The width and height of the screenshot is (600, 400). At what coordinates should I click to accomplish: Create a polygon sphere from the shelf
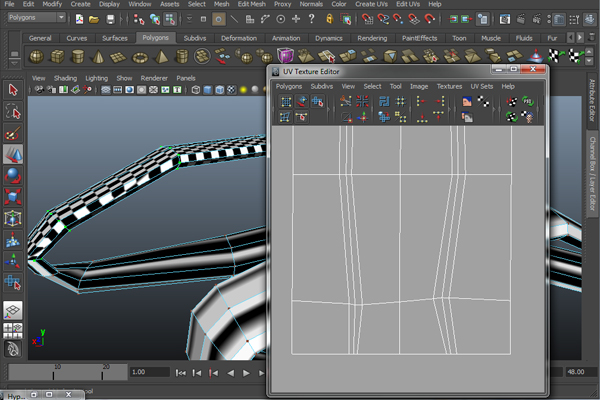coord(36,57)
